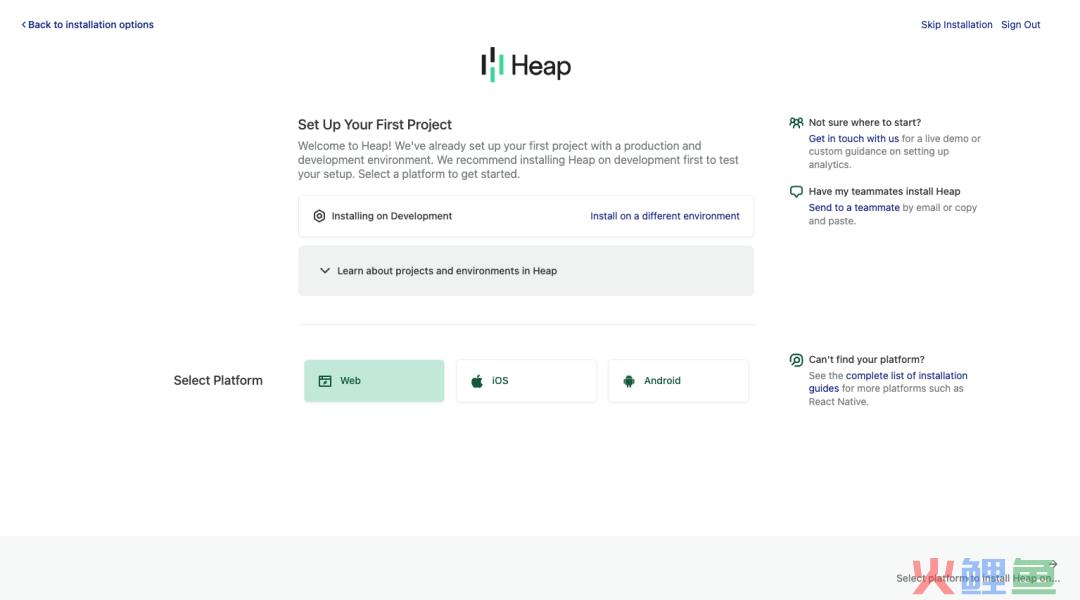Click Send to a teammate link
This screenshot has height=600, width=1080.
coord(854,207)
